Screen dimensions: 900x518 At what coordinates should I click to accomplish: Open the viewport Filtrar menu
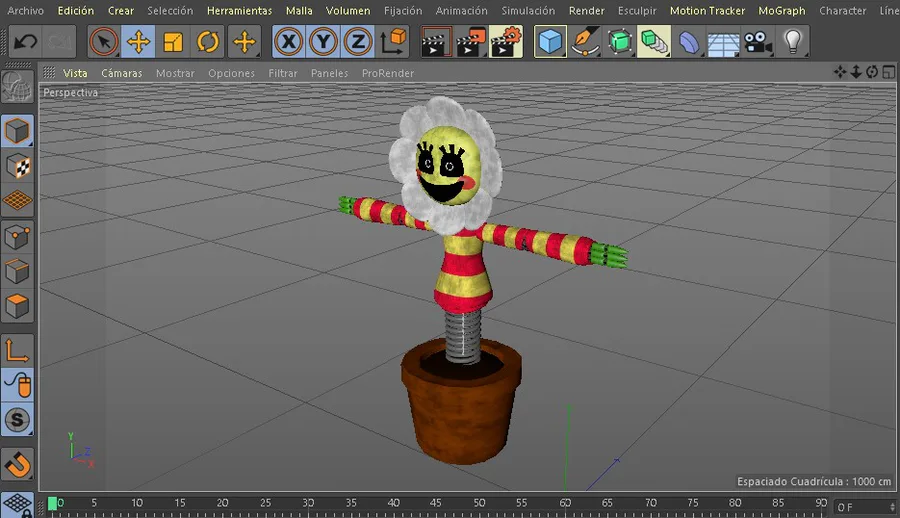click(x=282, y=73)
